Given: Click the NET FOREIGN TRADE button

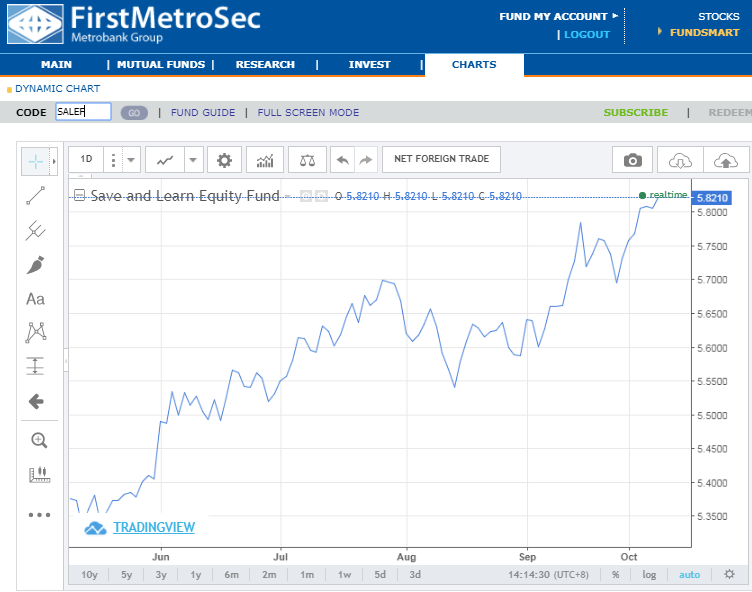Looking at the screenshot, I should pyautogui.click(x=441, y=159).
